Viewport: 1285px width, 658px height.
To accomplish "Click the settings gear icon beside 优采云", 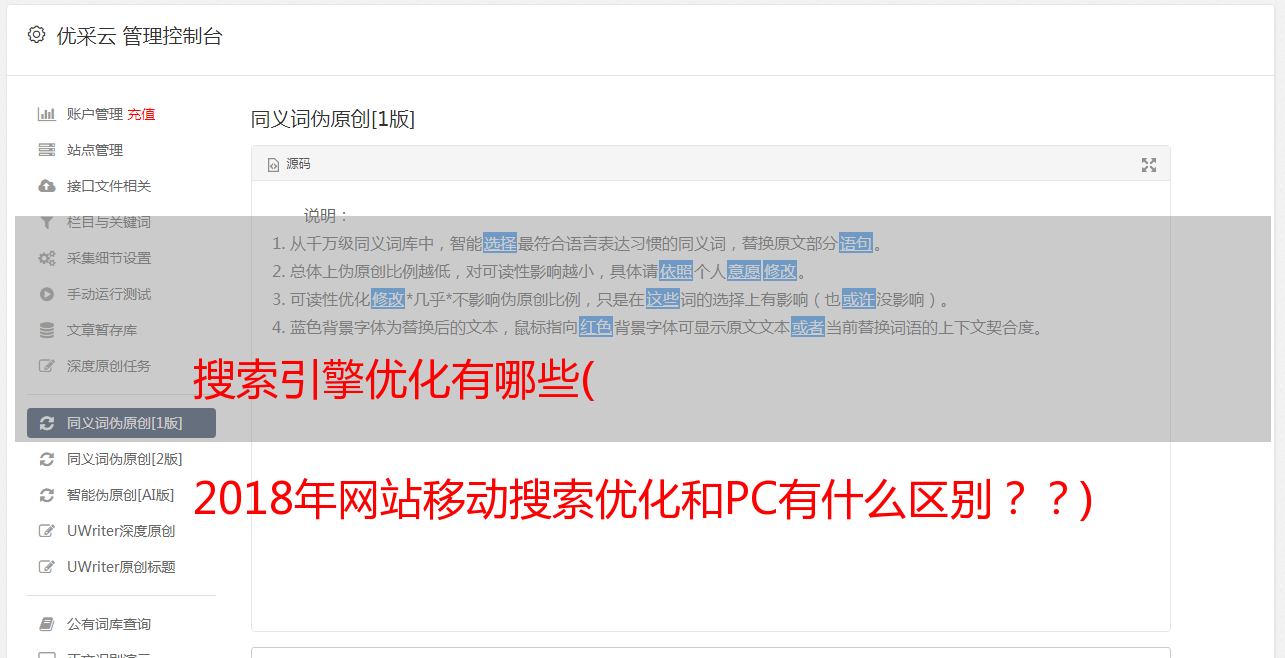I will point(37,35).
